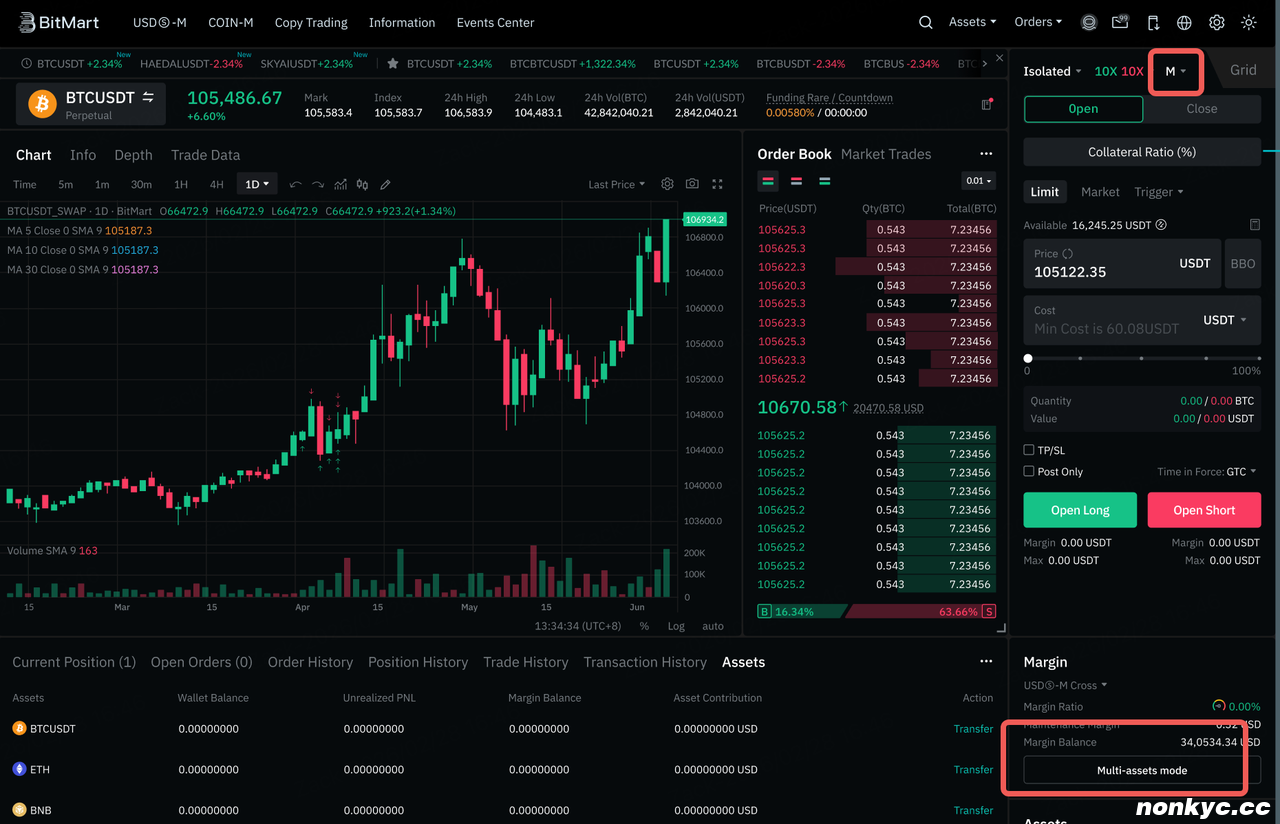Select the drawing pencil tool on chart
The image size is (1280, 824).
pos(385,184)
